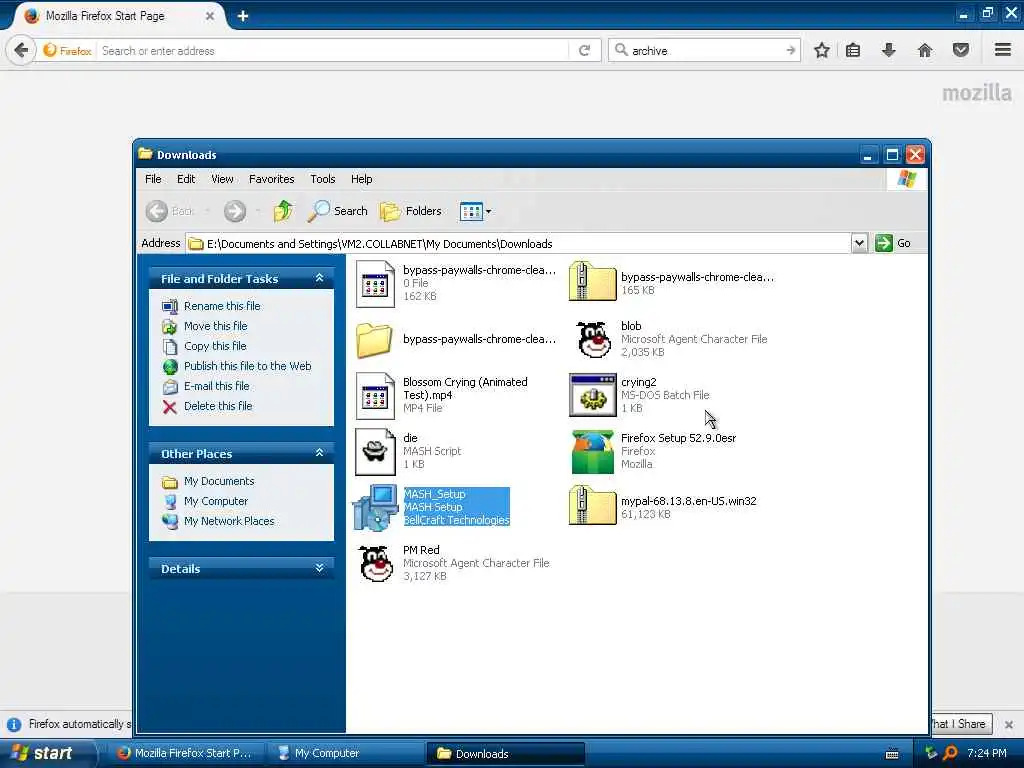Open the Firefox bookmarks list icon

853,50
